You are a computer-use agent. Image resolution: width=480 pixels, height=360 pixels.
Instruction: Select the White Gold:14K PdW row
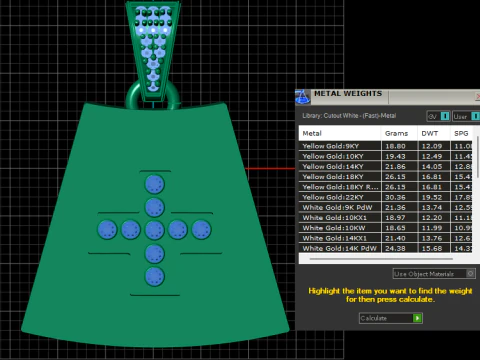385,248
